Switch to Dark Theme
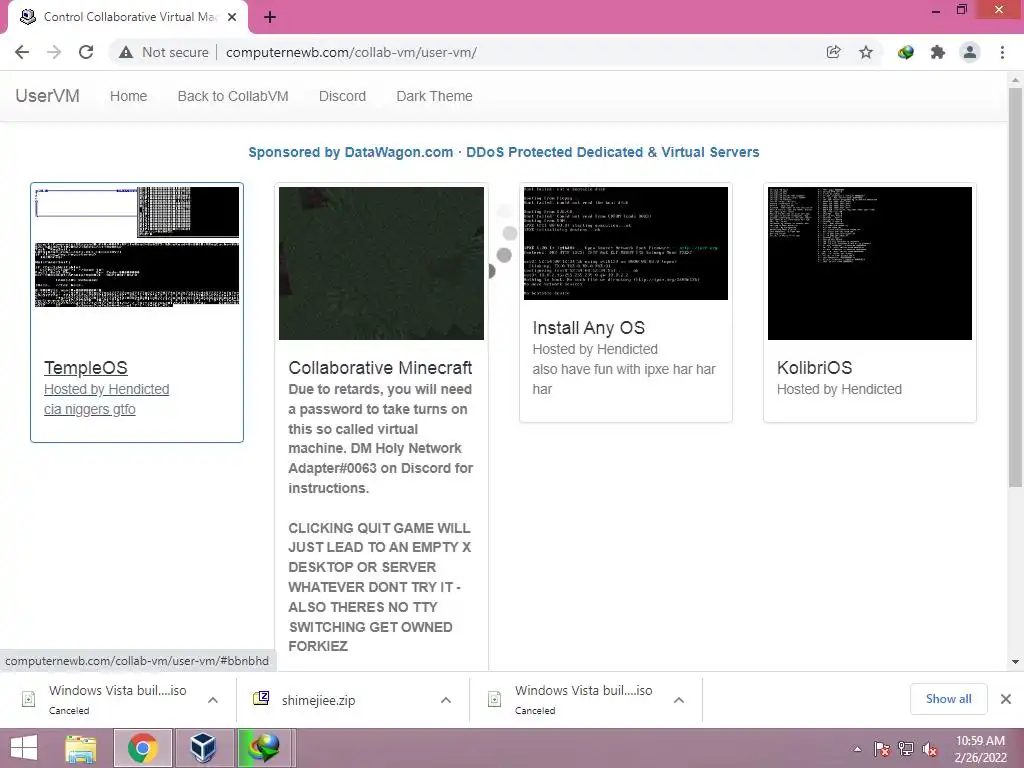1024x768 pixels. [434, 96]
